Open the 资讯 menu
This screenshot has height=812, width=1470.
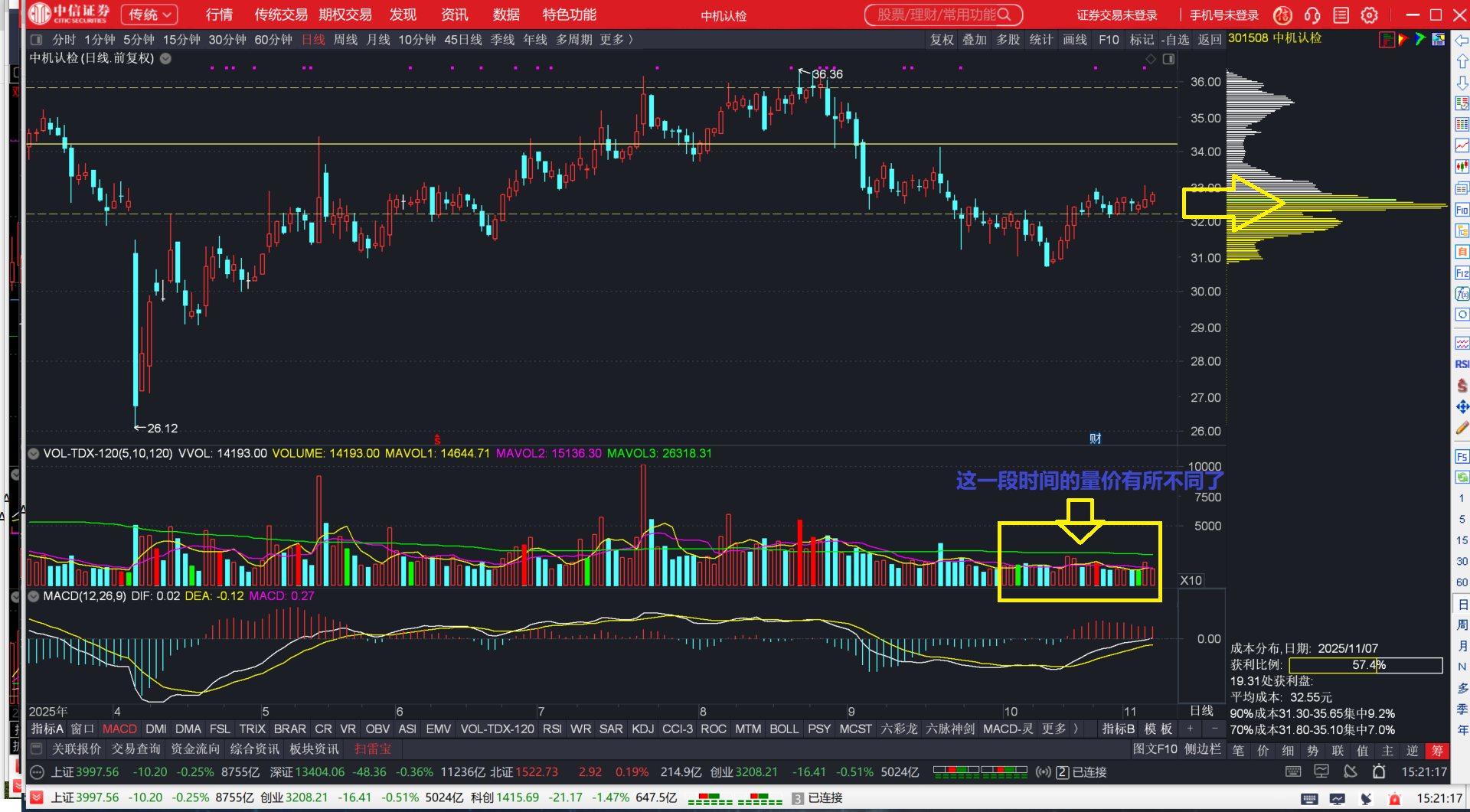click(455, 15)
